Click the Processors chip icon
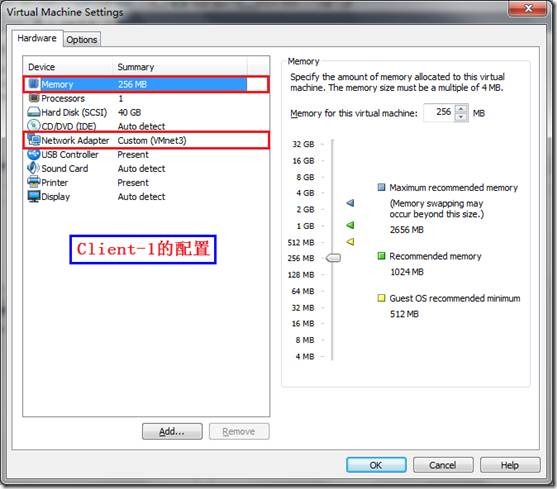This screenshot has width=557, height=489. (x=34, y=98)
